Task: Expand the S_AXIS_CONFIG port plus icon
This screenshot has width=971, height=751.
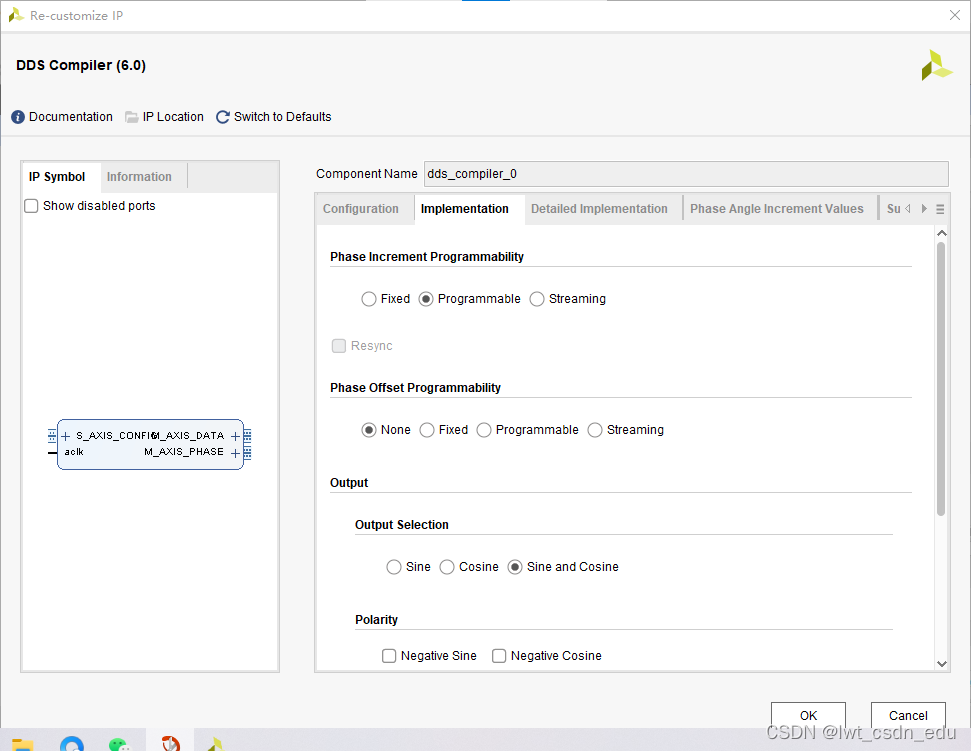Action: 66,436
